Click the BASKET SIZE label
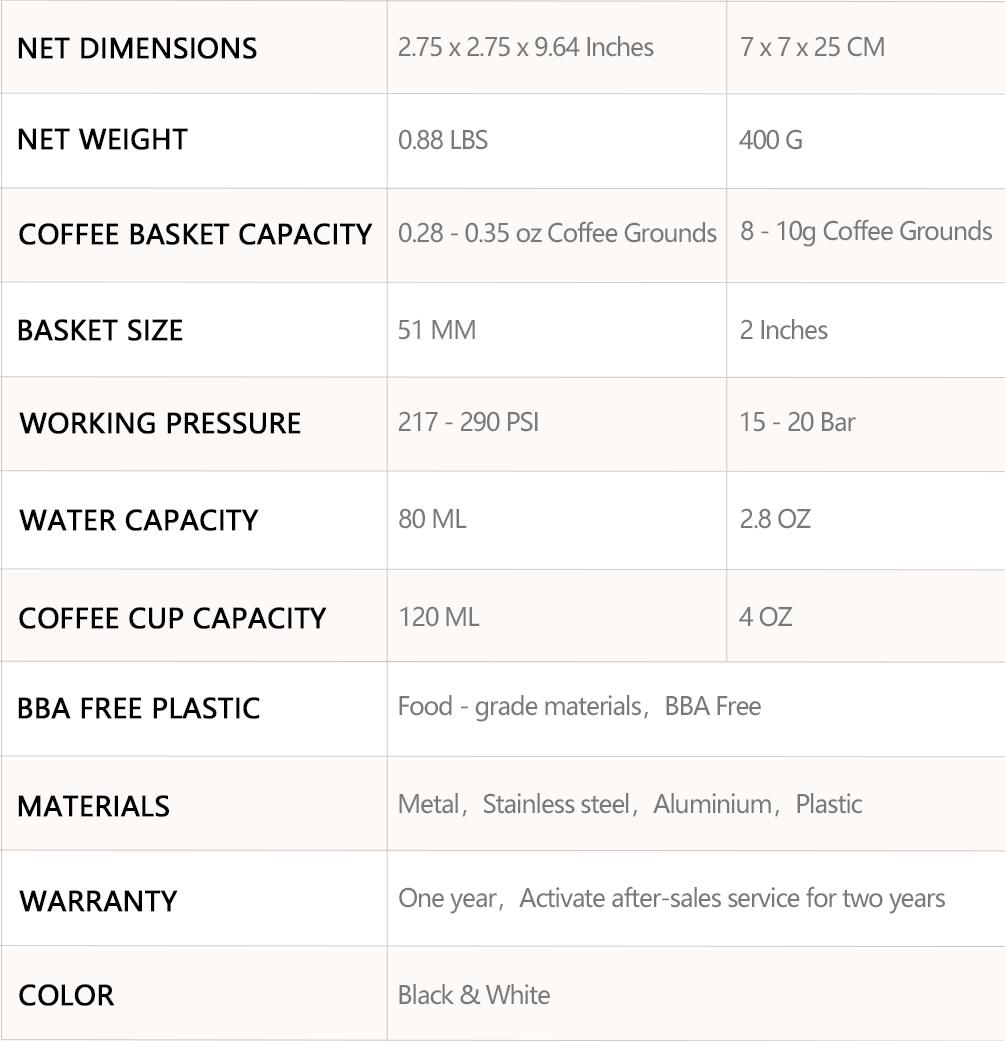1005x1041 pixels. (x=100, y=330)
